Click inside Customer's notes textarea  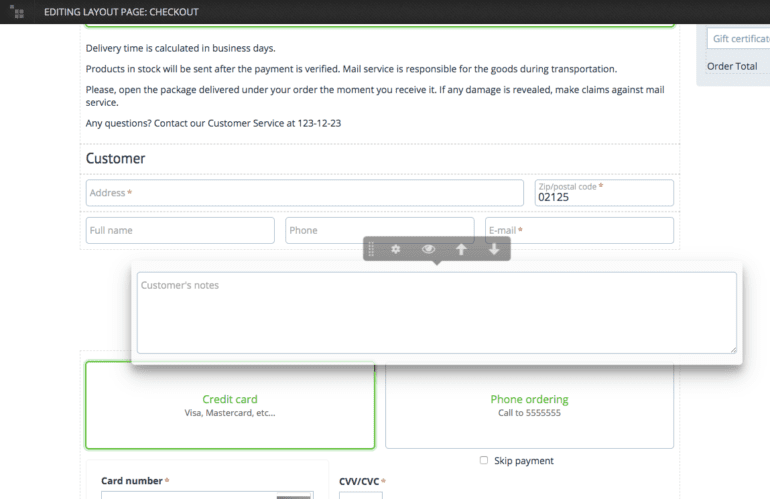coord(437,313)
